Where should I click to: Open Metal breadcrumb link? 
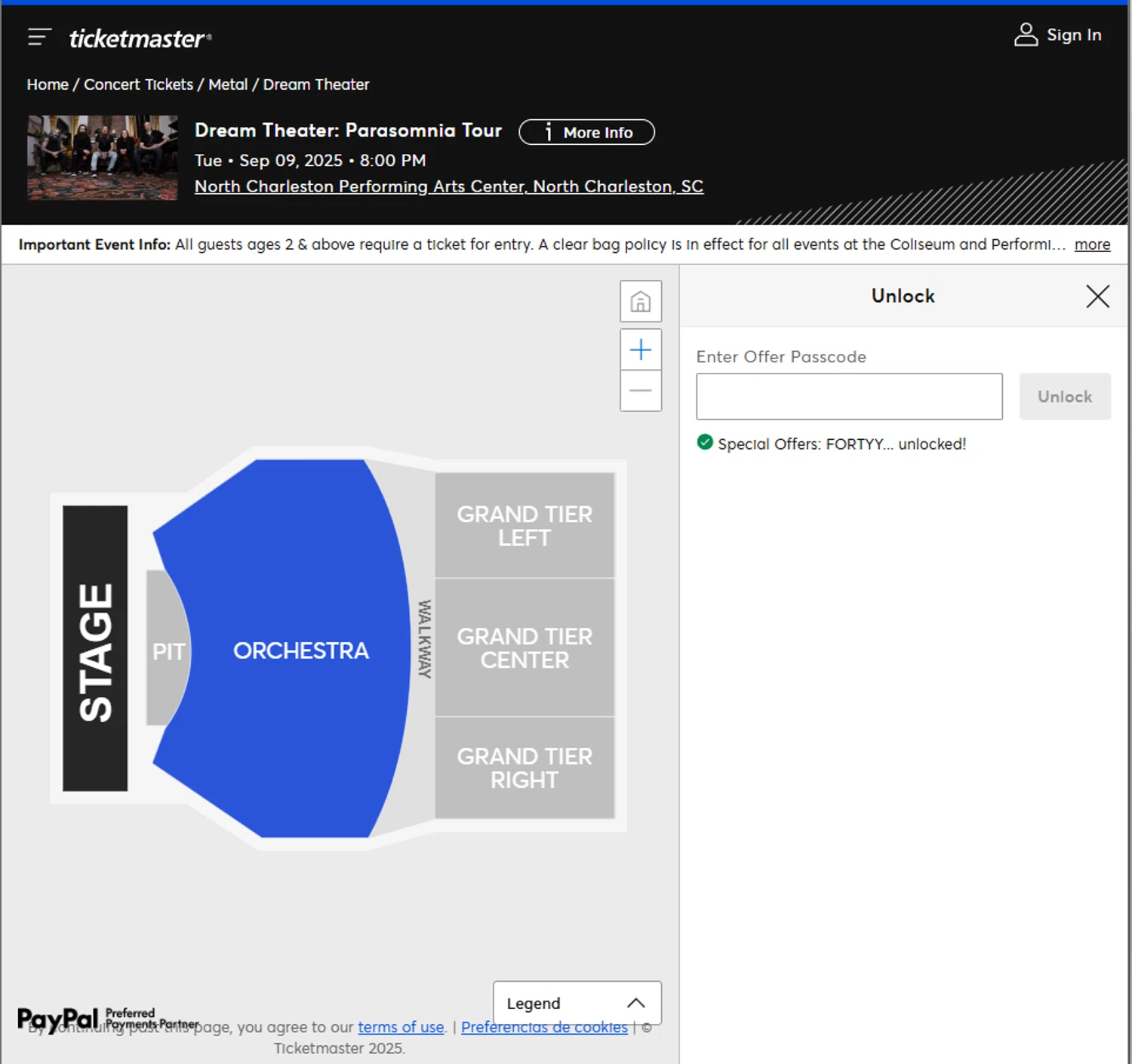(228, 85)
